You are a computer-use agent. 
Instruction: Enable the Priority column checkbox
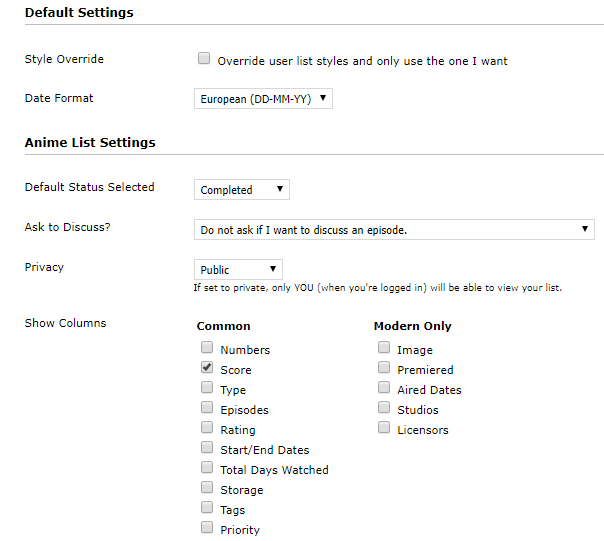(x=207, y=528)
